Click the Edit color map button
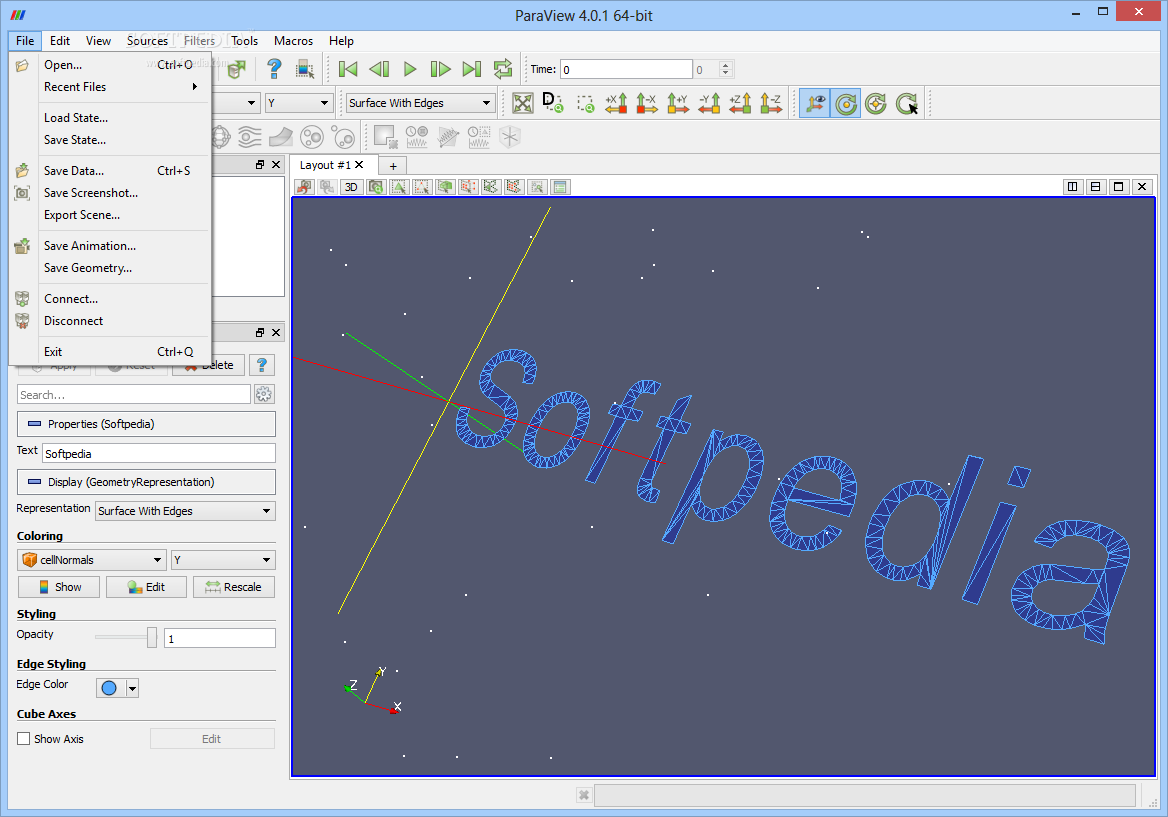The image size is (1168, 817). pos(146,587)
